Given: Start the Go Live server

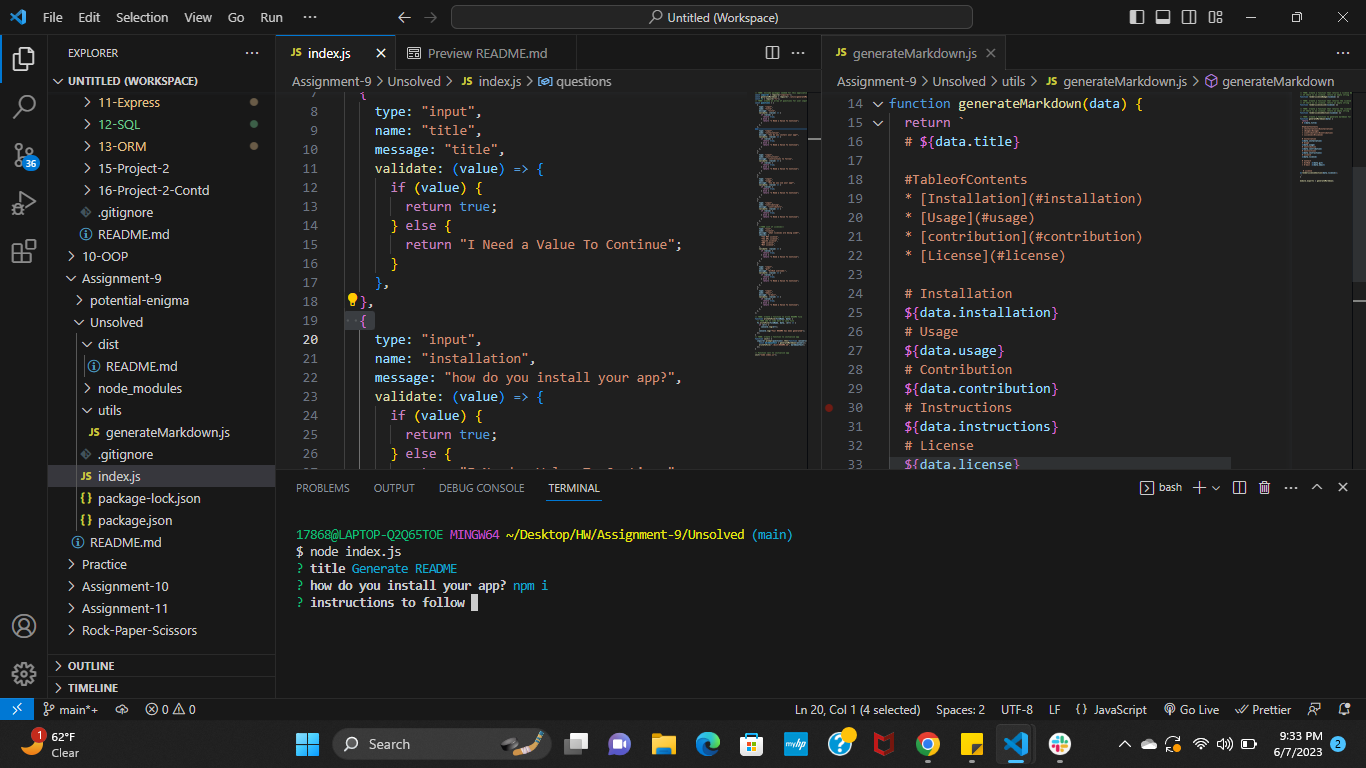Looking at the screenshot, I should click(1191, 709).
